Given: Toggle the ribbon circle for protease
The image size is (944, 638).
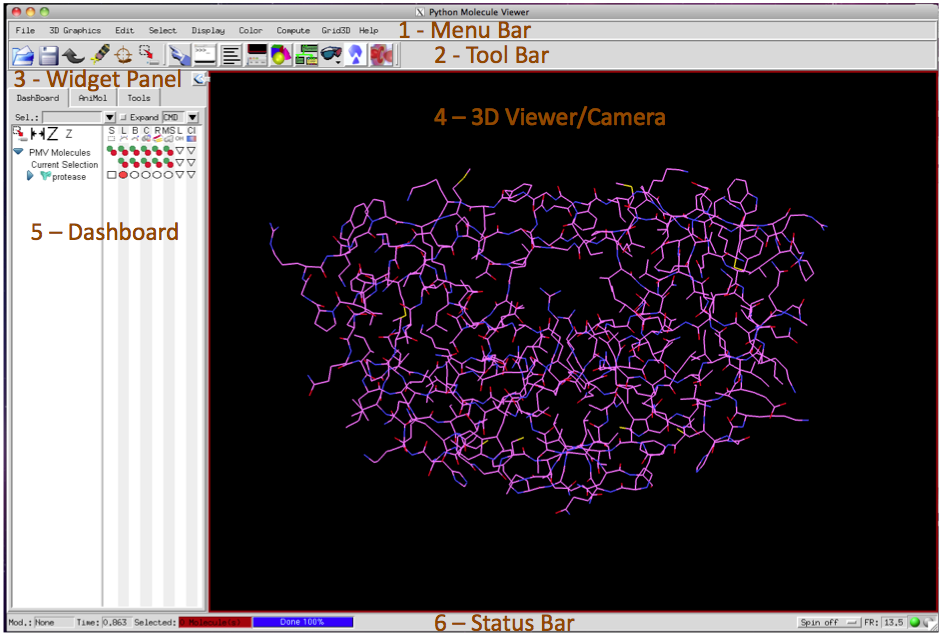Looking at the screenshot, I should (x=157, y=175).
